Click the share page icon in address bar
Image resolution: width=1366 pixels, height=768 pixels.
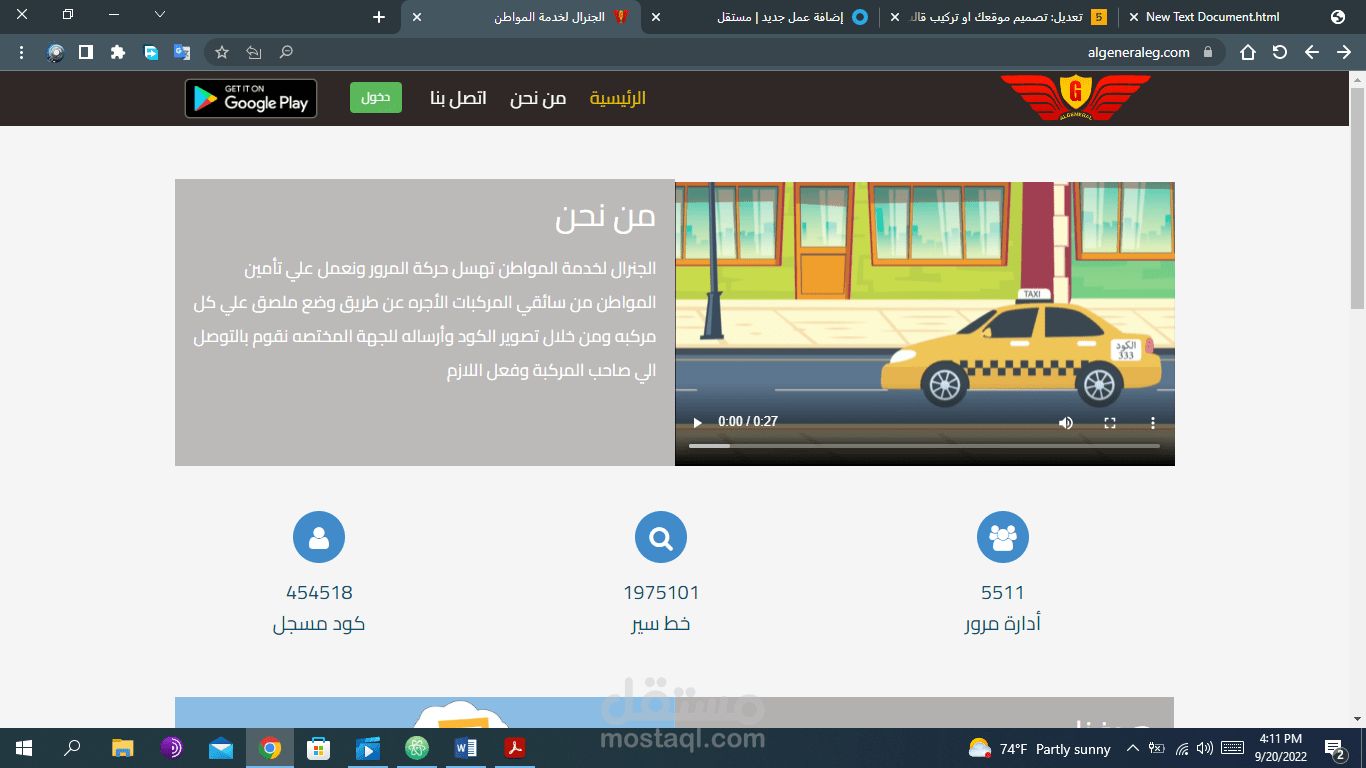tap(254, 52)
